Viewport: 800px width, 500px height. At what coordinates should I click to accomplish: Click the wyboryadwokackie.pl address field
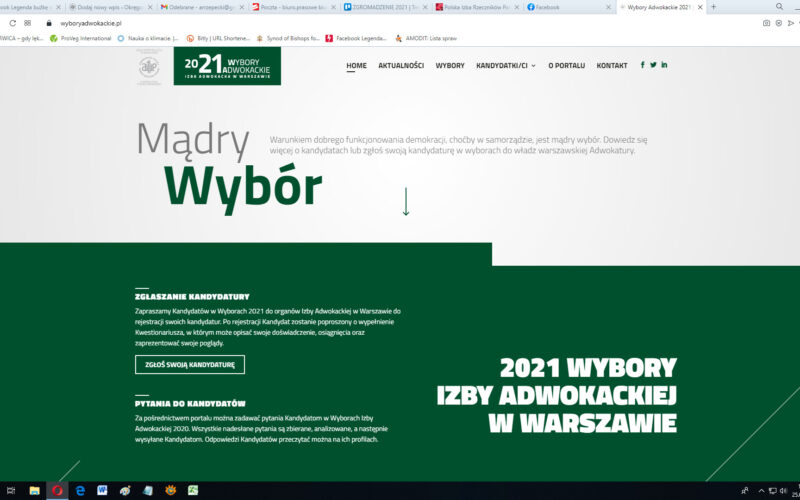click(91, 23)
